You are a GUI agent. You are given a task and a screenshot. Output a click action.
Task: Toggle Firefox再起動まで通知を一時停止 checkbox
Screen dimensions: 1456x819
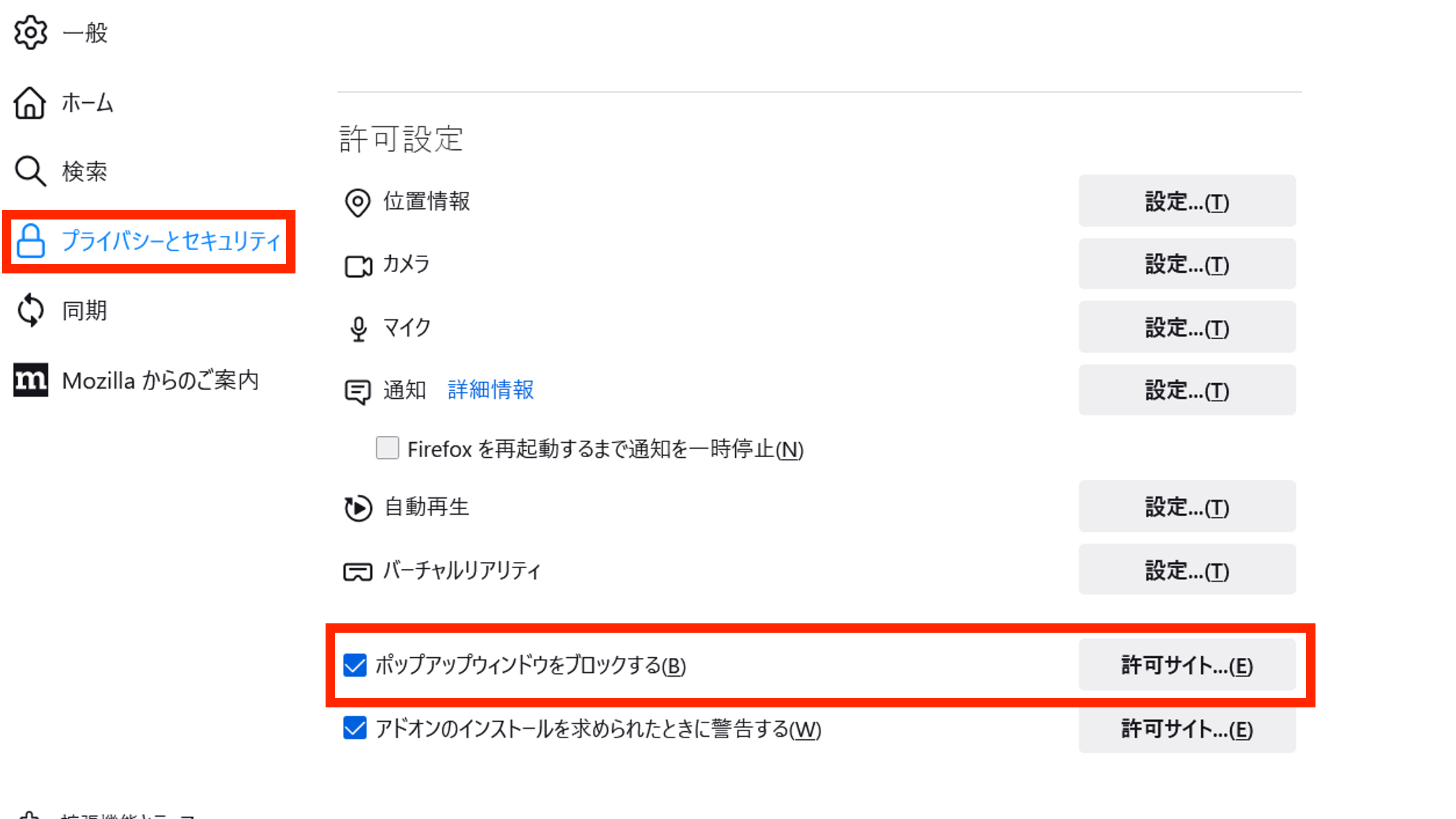tap(387, 448)
